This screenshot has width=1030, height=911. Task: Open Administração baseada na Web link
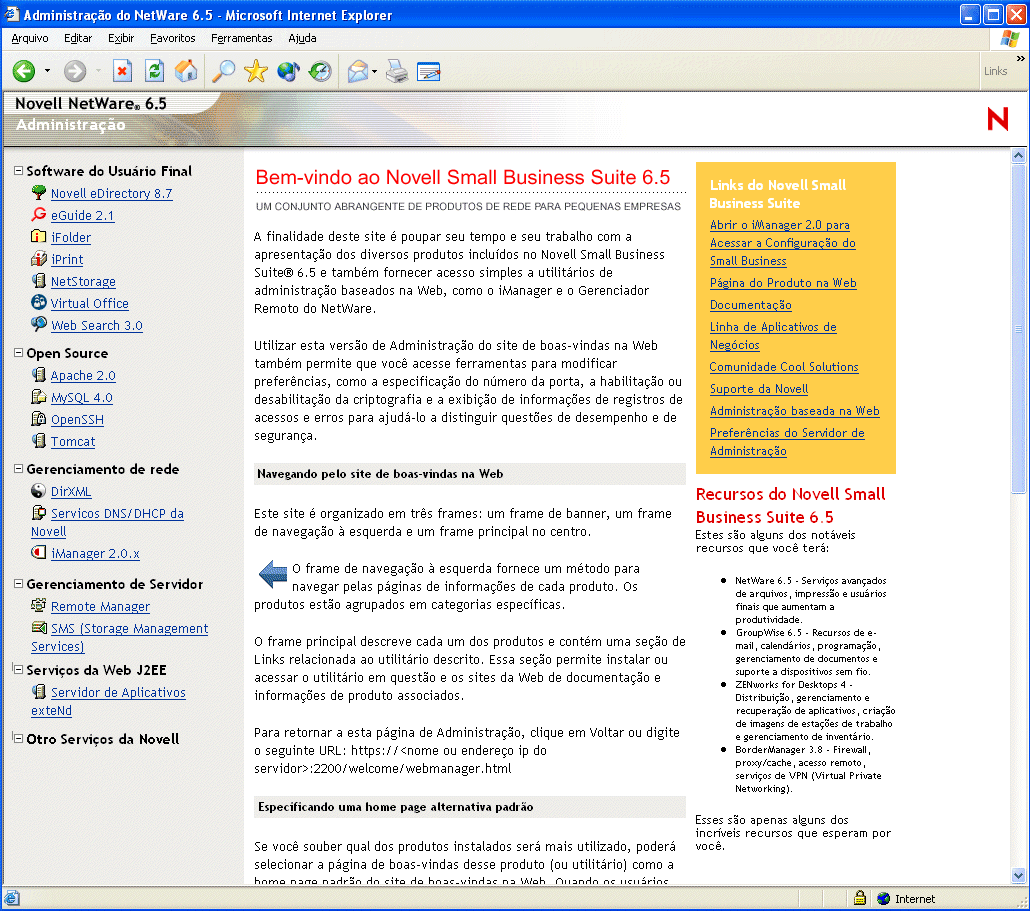[x=794, y=411]
